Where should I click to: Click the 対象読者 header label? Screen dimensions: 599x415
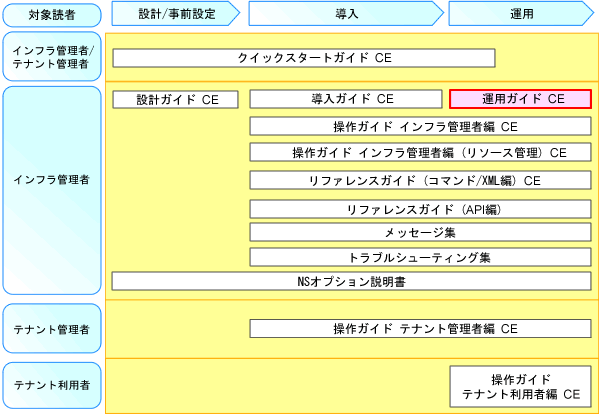coord(52,15)
